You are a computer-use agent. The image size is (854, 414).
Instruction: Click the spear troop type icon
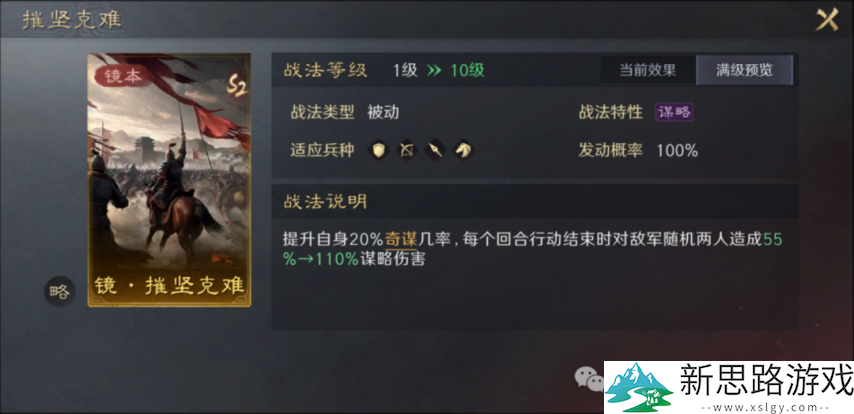click(x=435, y=149)
